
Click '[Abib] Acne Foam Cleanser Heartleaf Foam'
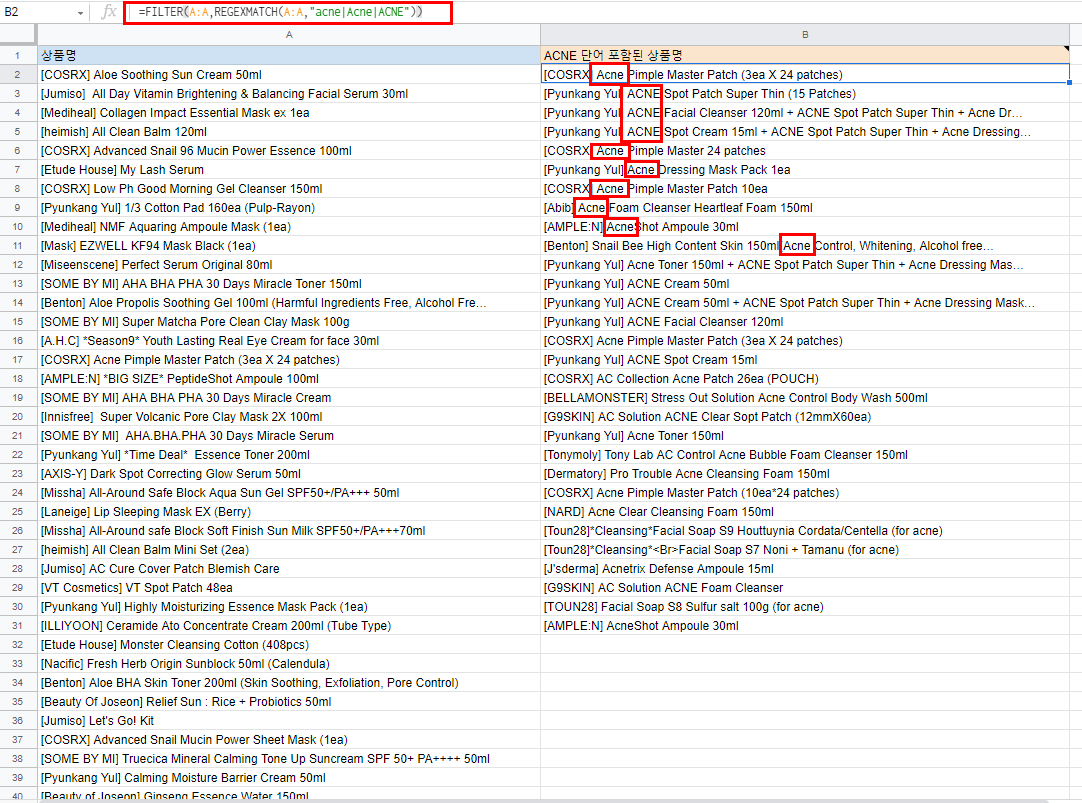[x=805, y=208]
